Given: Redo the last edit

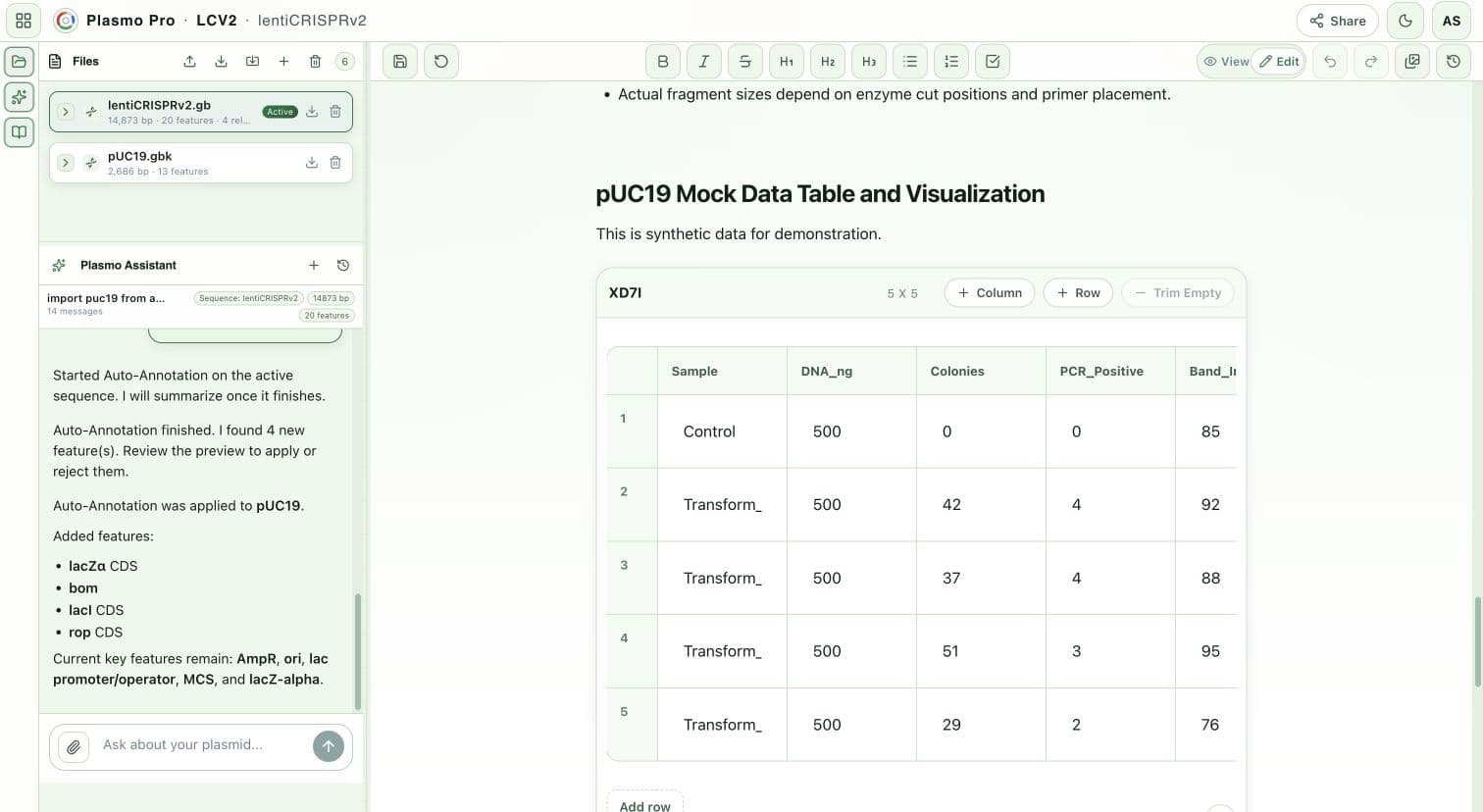Looking at the screenshot, I should coord(1371,61).
